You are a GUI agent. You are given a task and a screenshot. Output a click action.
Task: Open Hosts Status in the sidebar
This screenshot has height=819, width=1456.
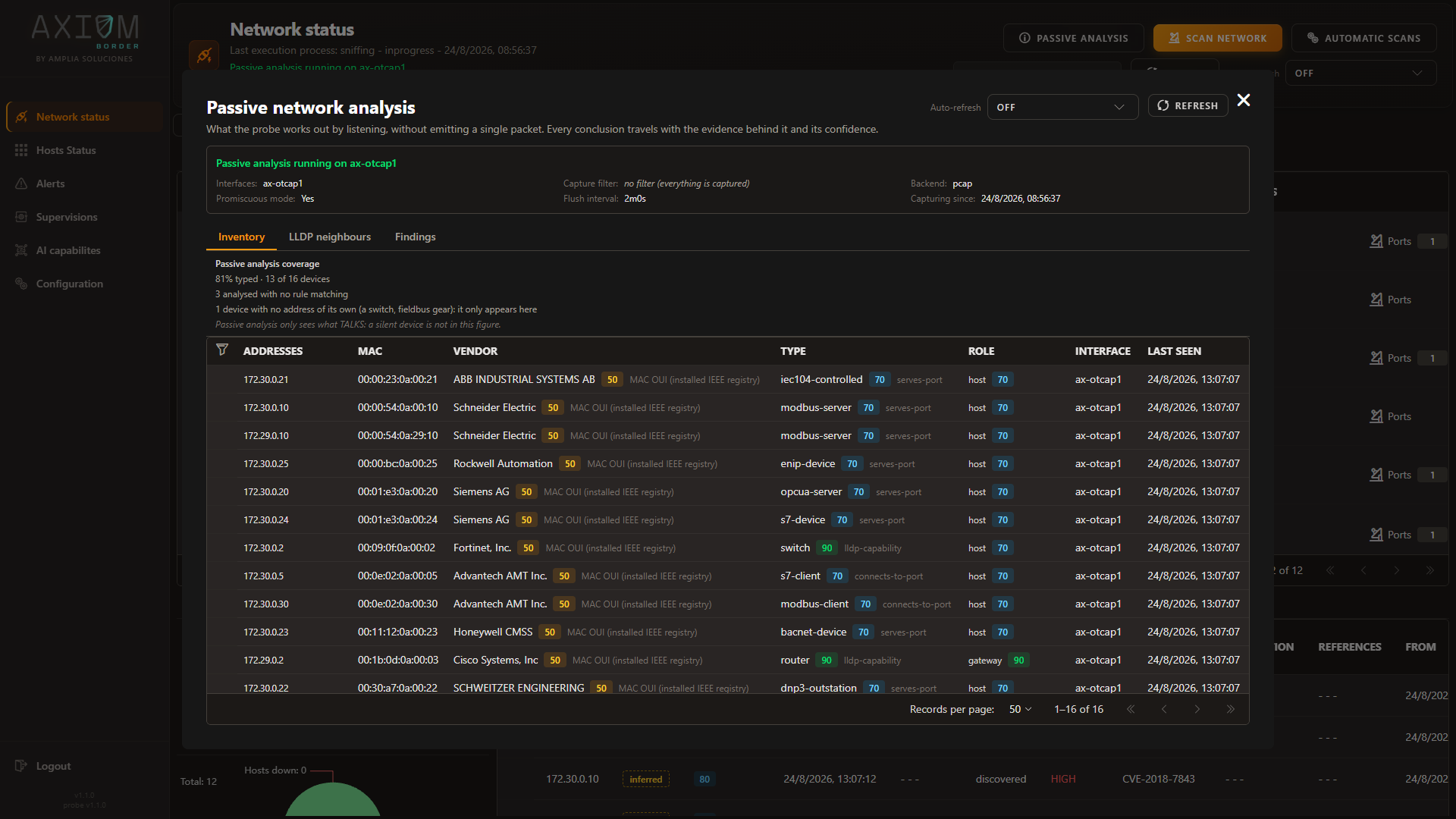click(83, 150)
